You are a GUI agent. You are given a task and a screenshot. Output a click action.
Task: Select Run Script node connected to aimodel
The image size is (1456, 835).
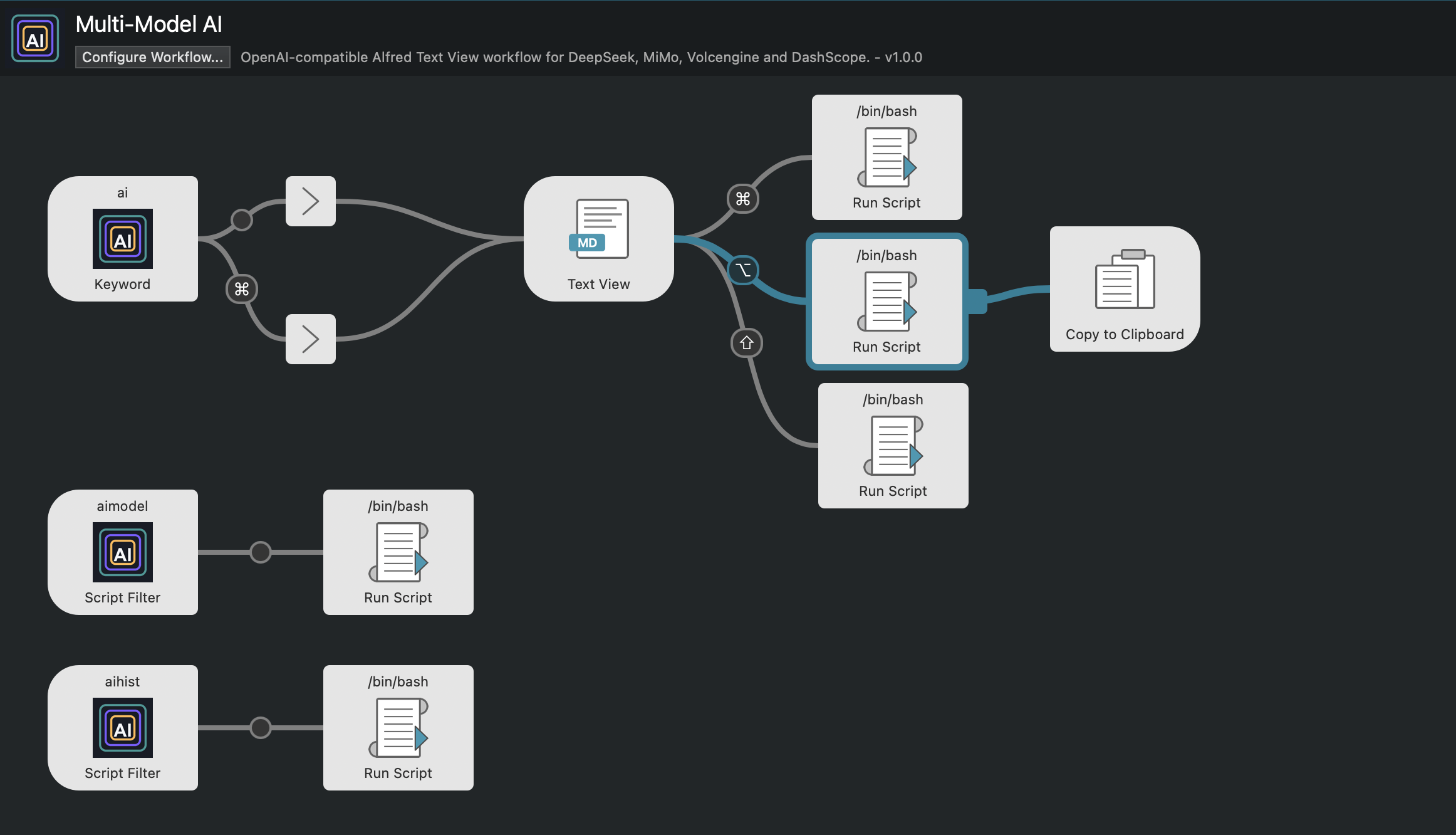(x=398, y=552)
